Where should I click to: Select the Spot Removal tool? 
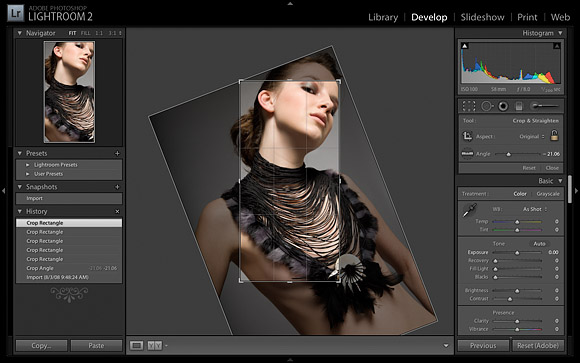click(486, 106)
